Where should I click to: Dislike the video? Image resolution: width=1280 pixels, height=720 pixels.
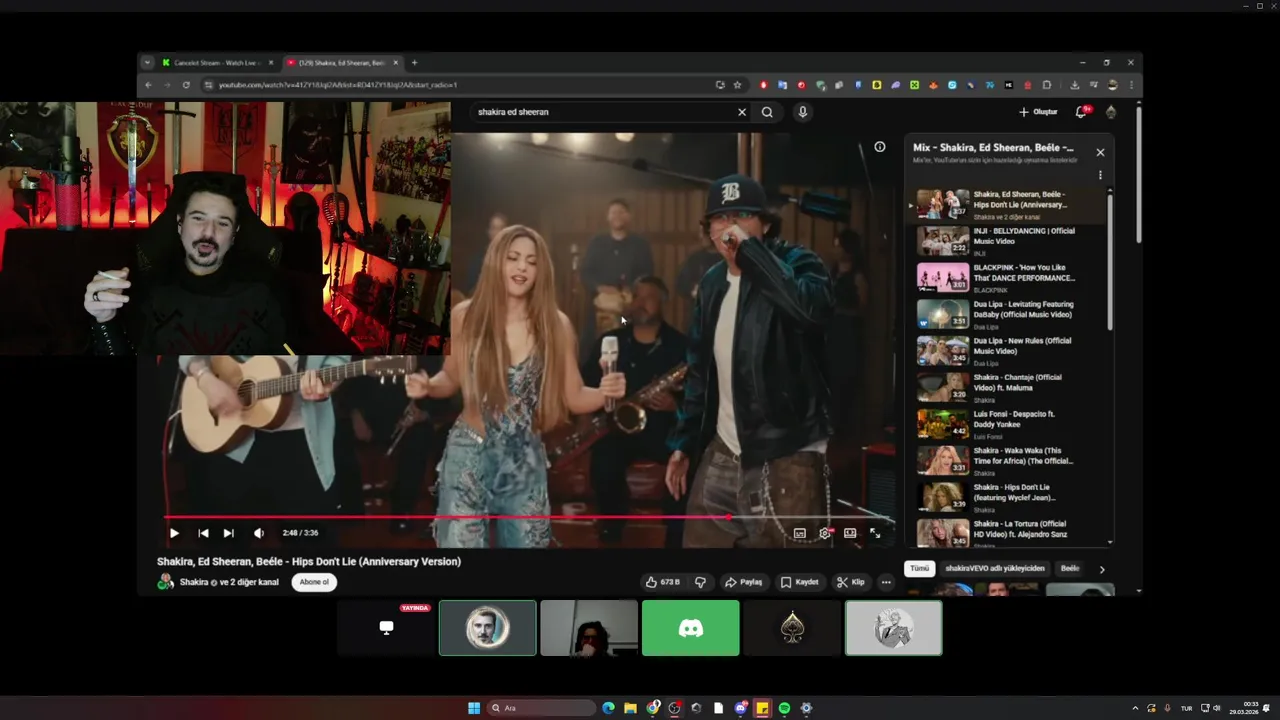[700, 582]
